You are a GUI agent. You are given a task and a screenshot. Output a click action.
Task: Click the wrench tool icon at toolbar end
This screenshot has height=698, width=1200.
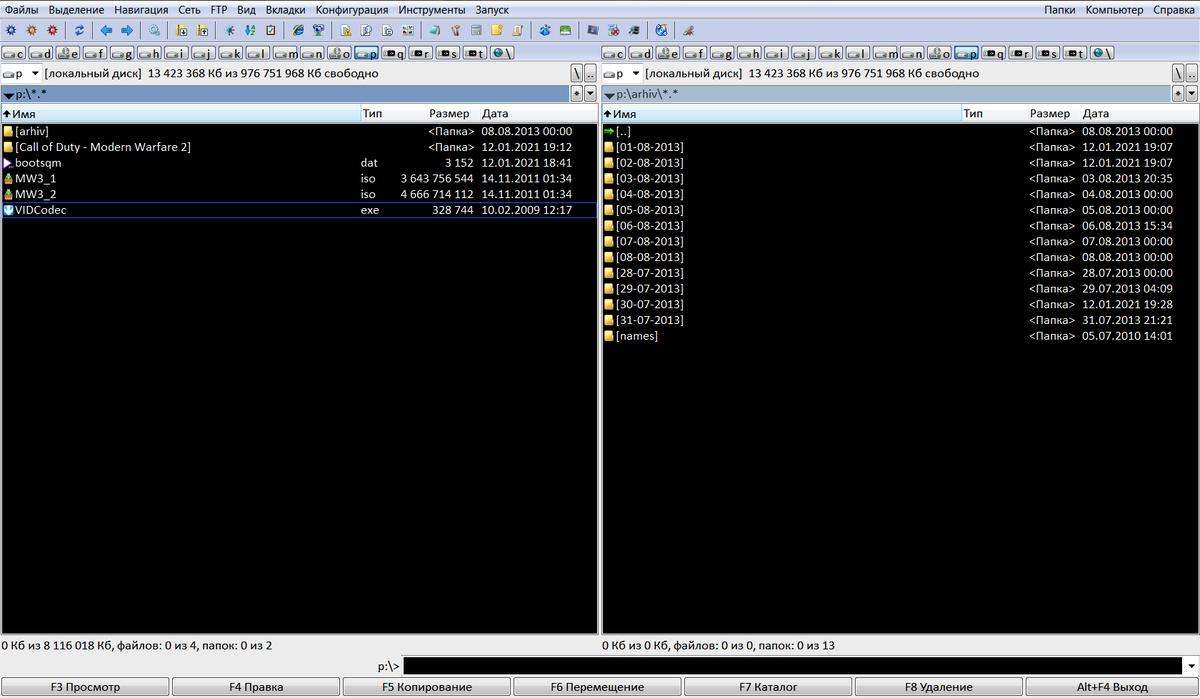[x=689, y=29]
